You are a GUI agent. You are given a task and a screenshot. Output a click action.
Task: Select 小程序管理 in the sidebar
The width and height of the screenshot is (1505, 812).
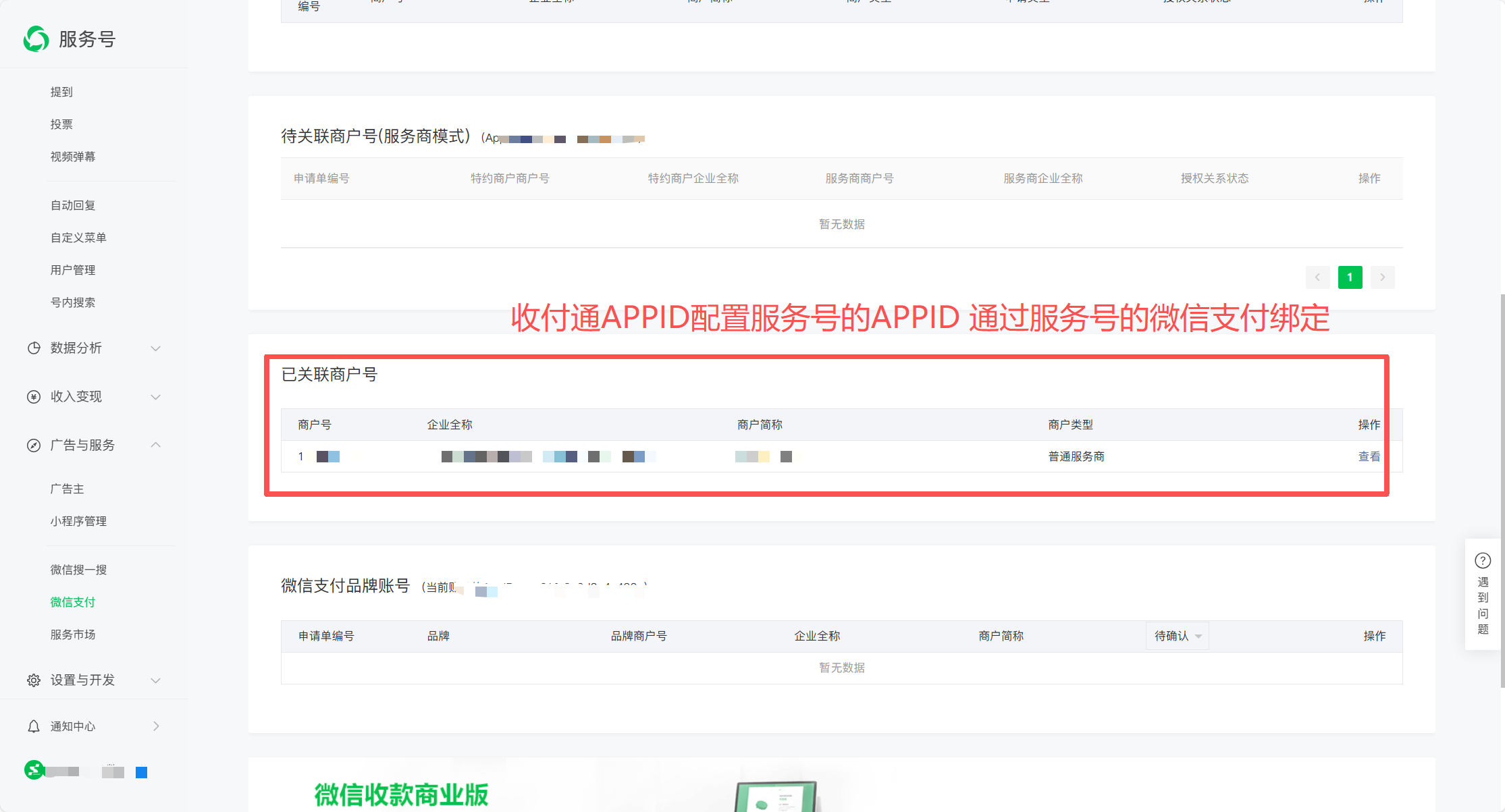pos(78,521)
